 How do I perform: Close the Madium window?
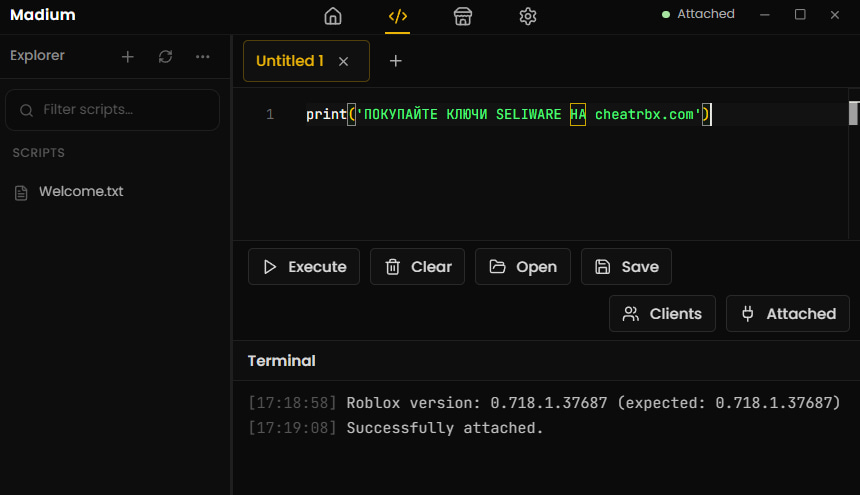pos(834,15)
